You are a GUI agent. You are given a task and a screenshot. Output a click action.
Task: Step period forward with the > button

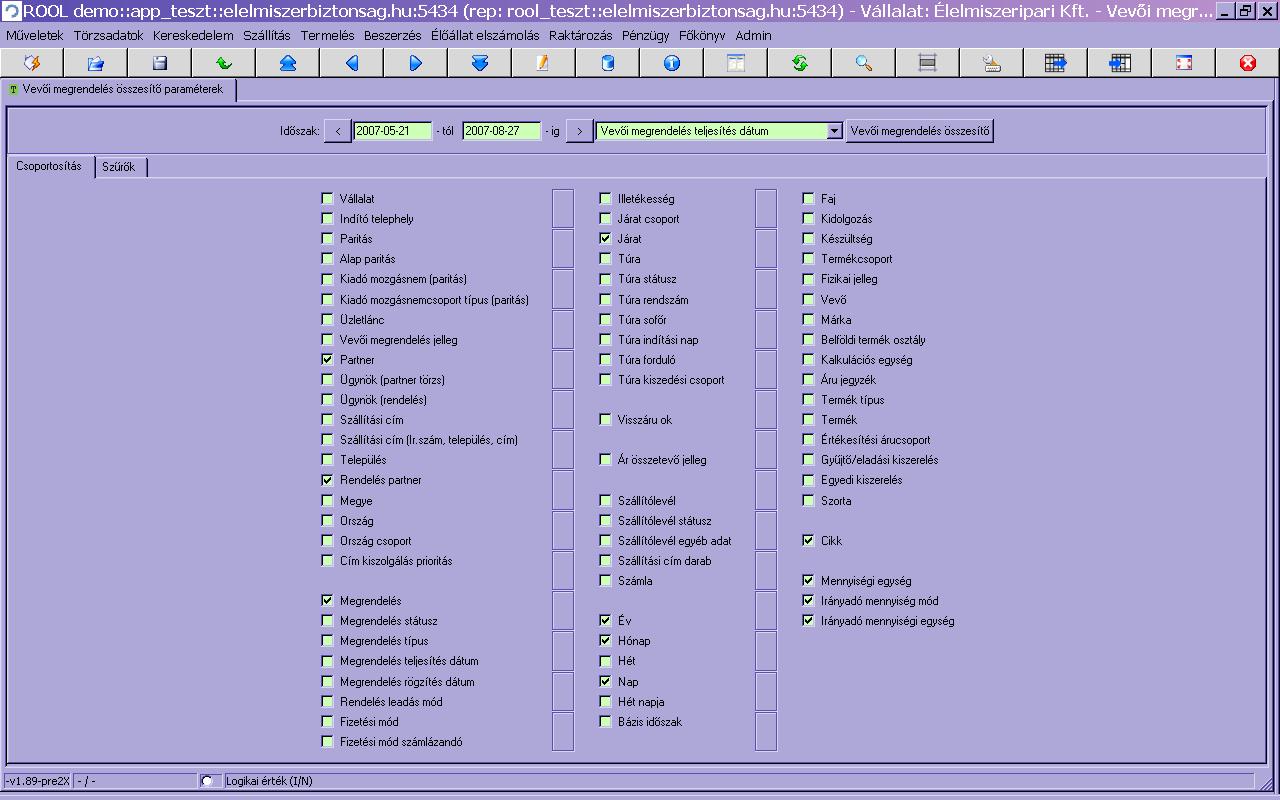click(x=580, y=131)
